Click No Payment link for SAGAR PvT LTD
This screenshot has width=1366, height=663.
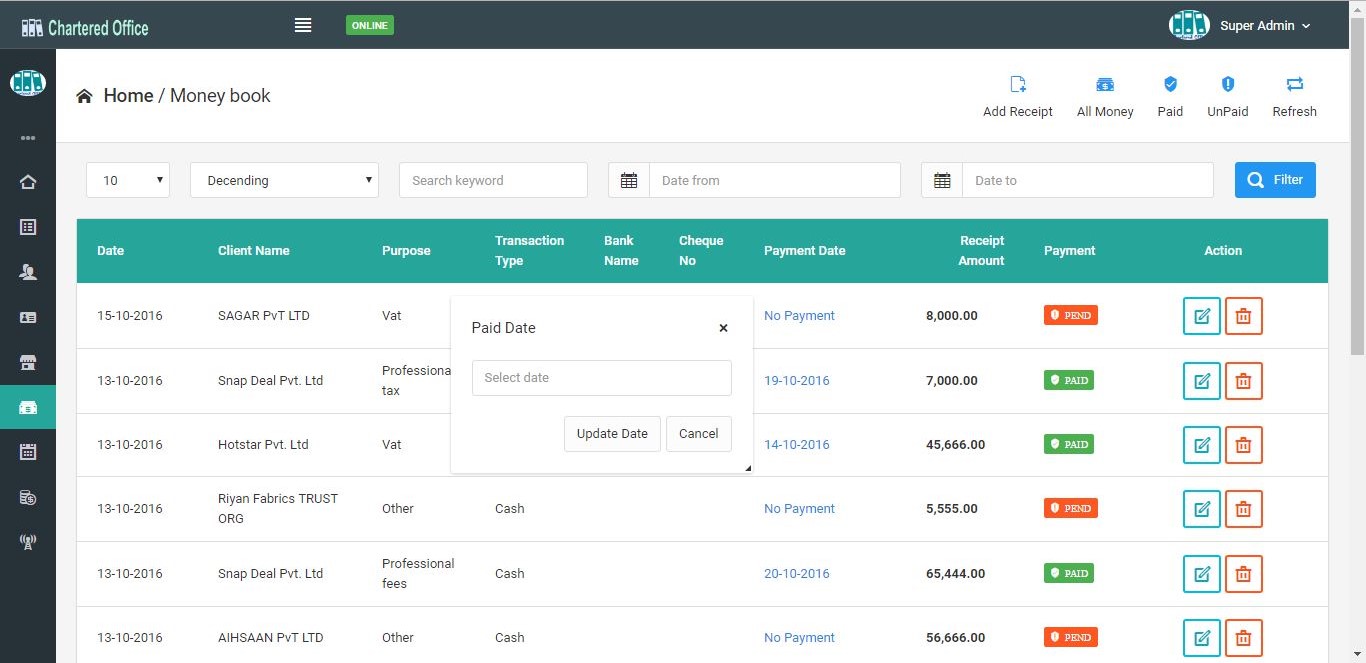799,315
